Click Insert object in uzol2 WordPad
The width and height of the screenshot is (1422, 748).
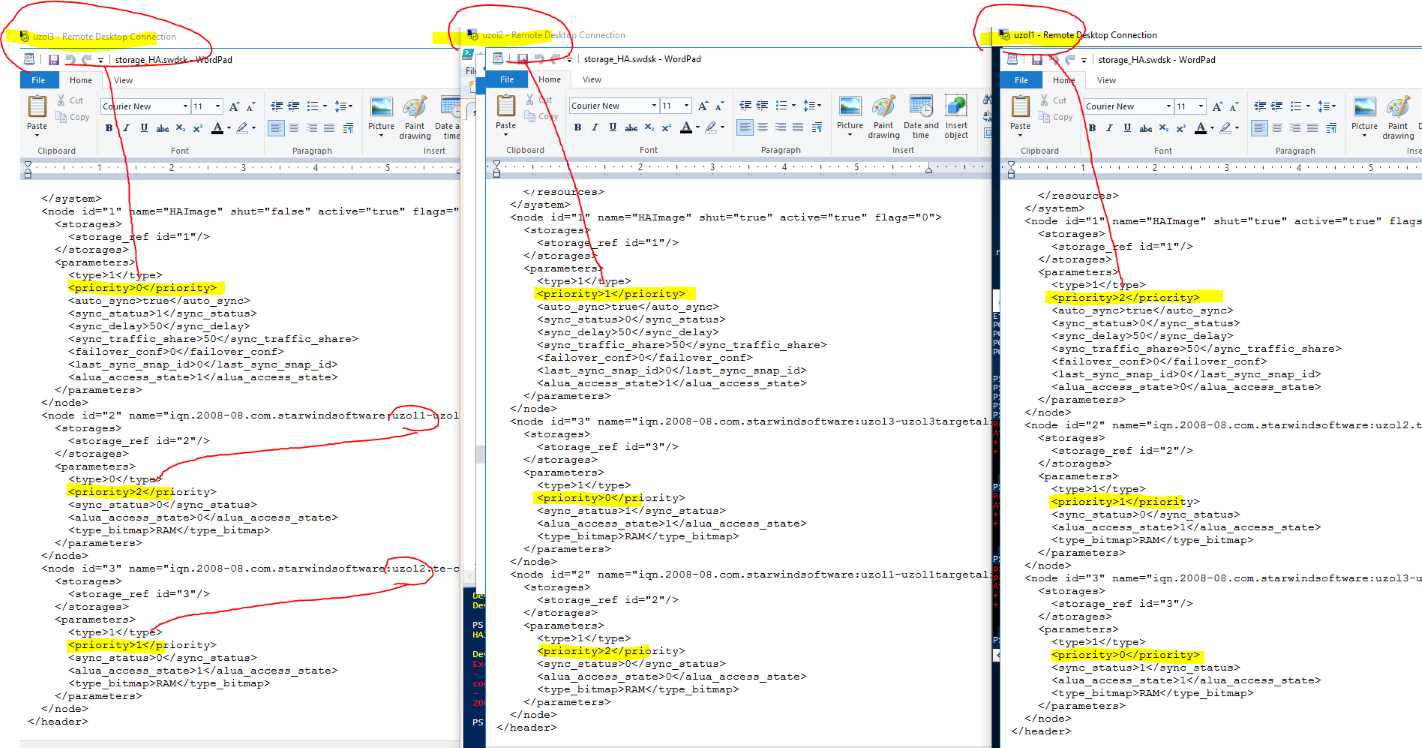[x=956, y=117]
